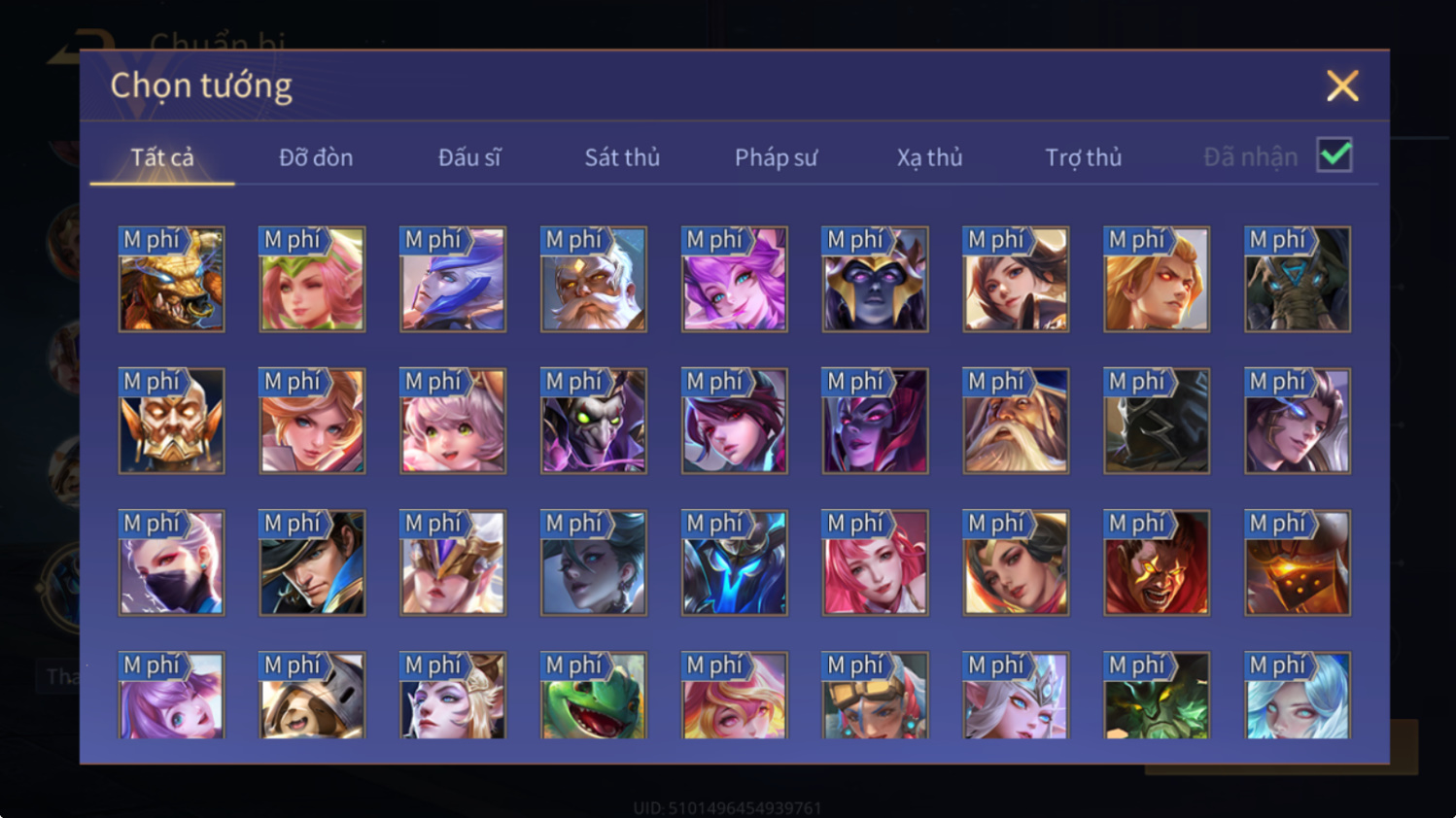1456x818 pixels.
Task: Open the Đấu sĩ tab
Action: 469,157
